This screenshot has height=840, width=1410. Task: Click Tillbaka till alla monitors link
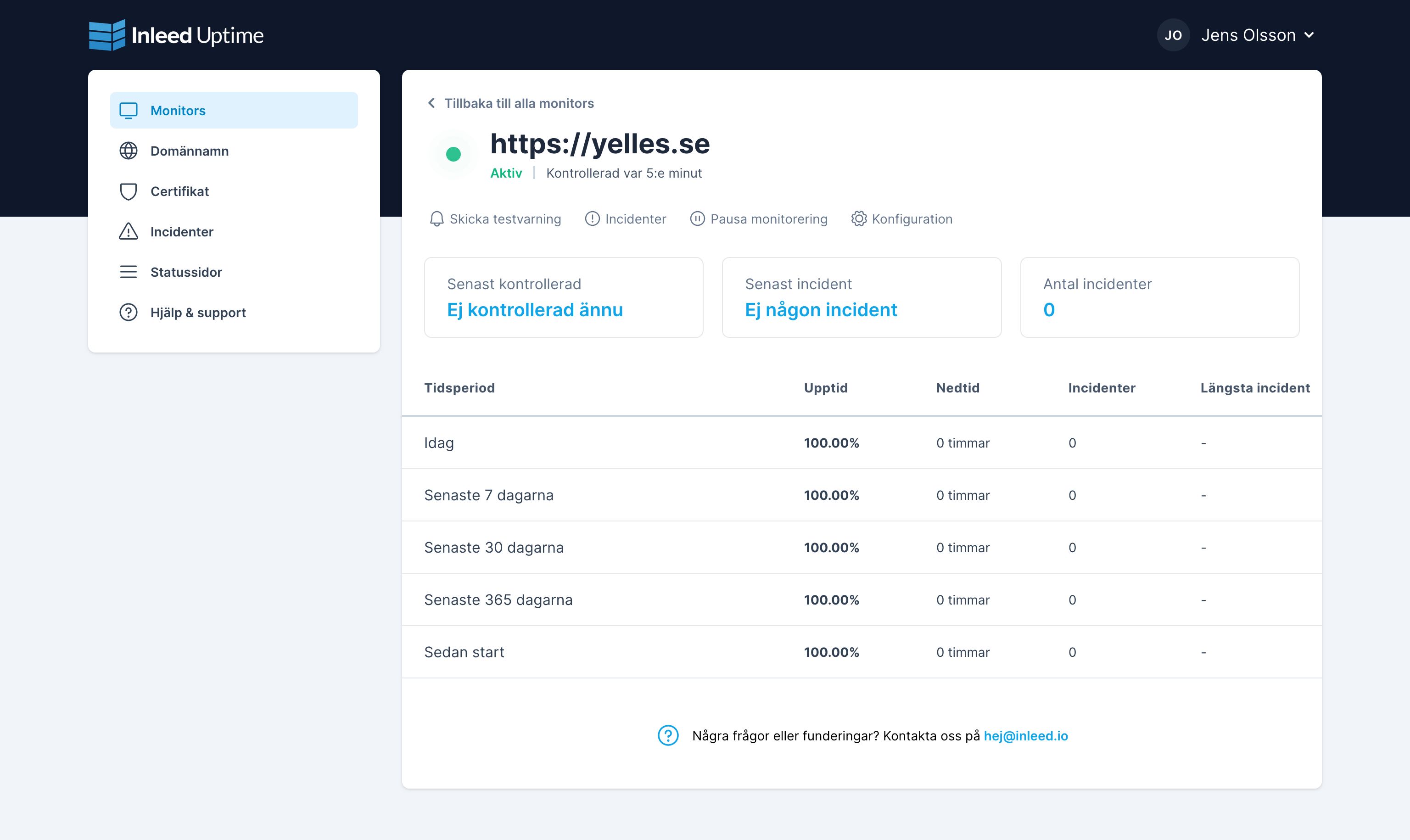[x=518, y=103]
